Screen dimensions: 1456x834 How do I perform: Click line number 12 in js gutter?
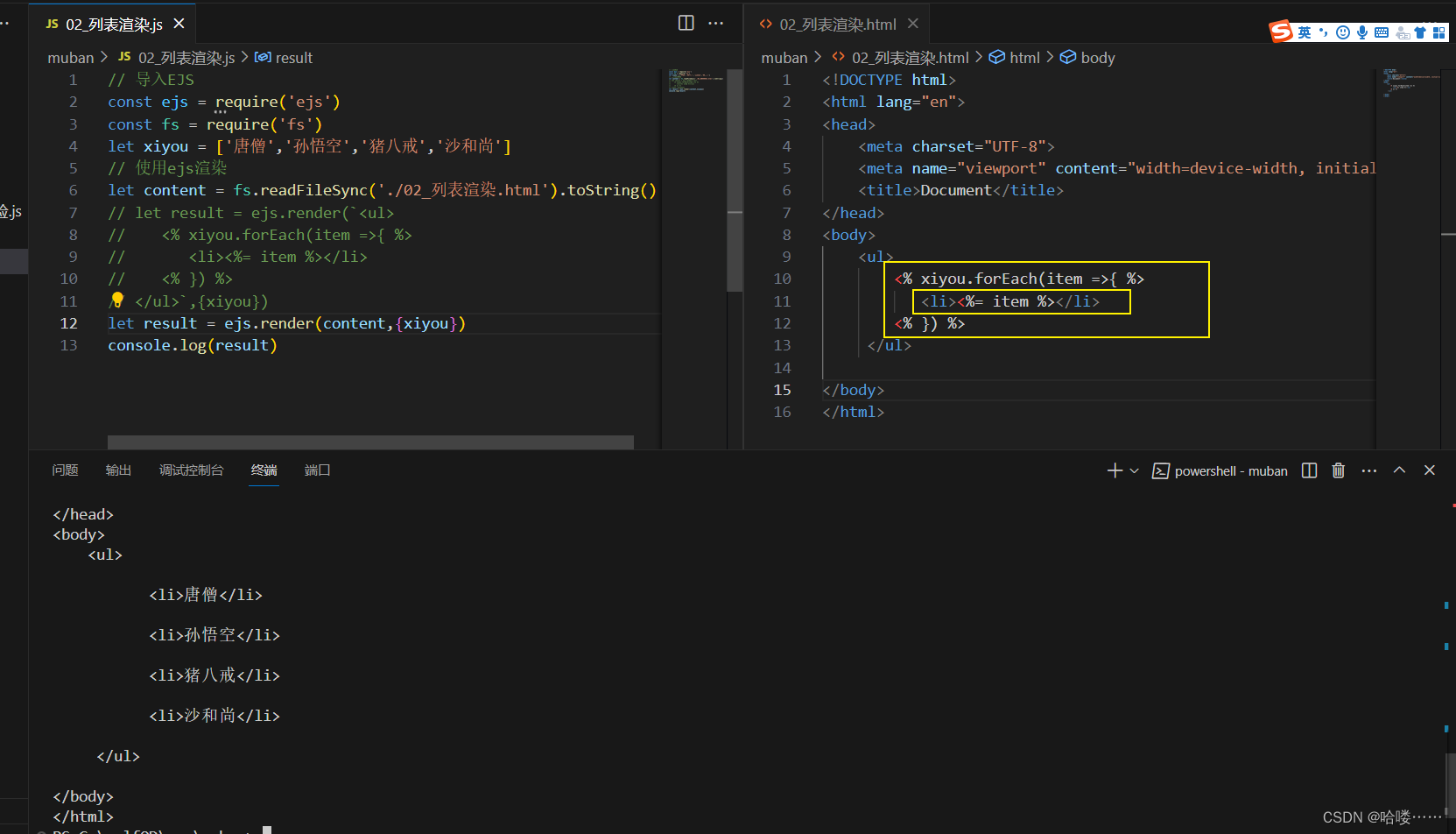(68, 323)
